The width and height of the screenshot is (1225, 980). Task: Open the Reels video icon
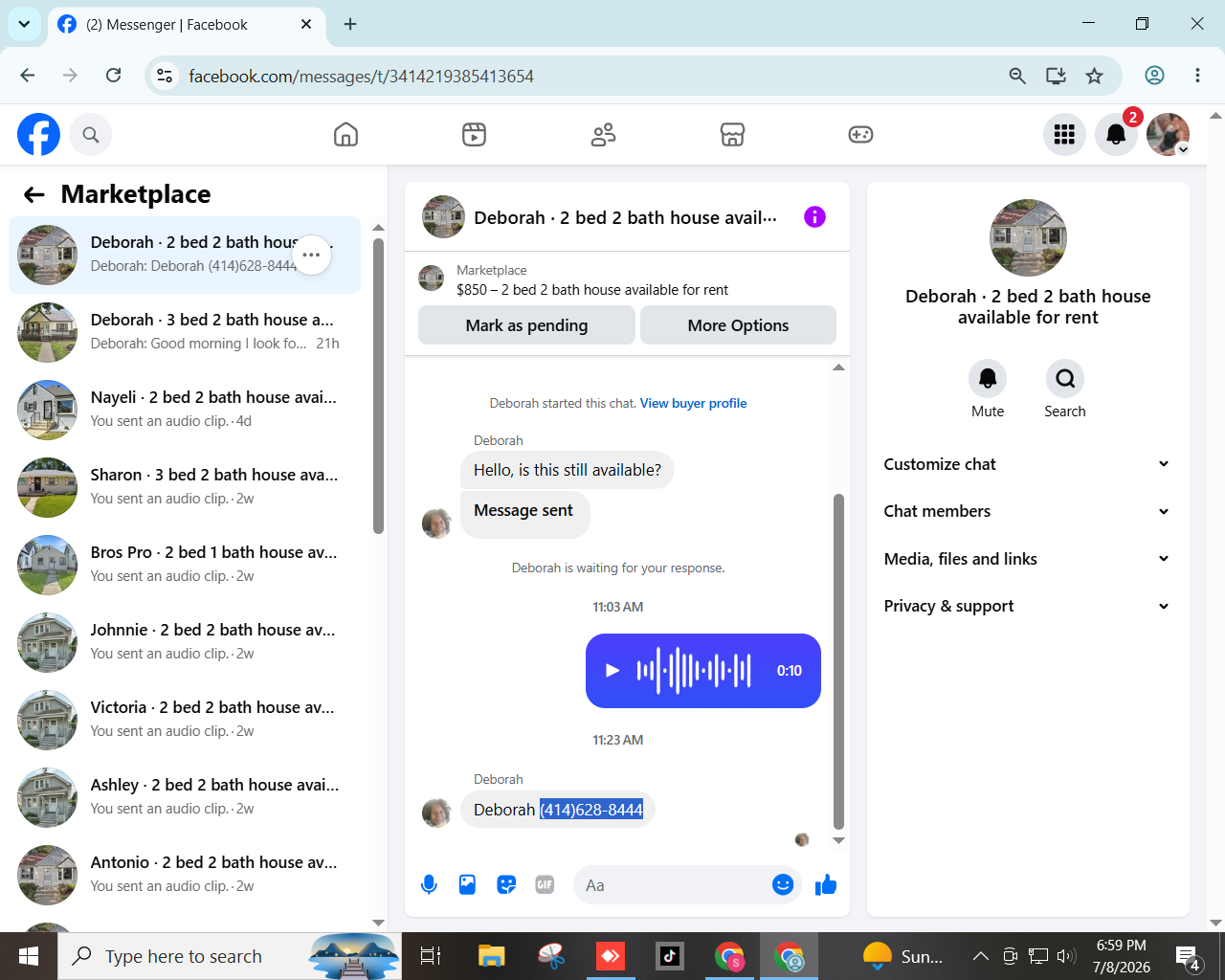coord(474,135)
